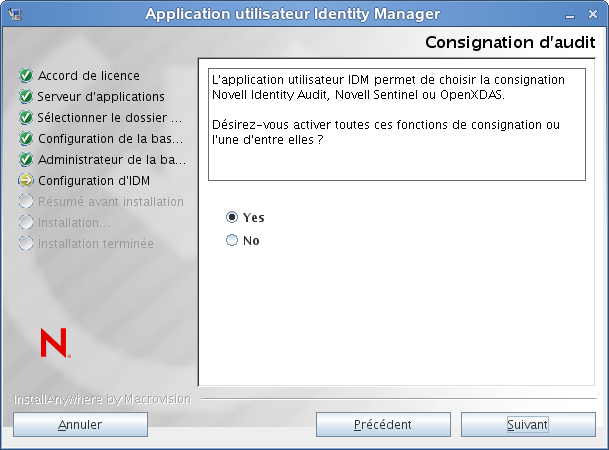This screenshot has height=450, width=609.
Task: Click the checkmark beside Configuration de la bas...
Action: click(x=26, y=139)
